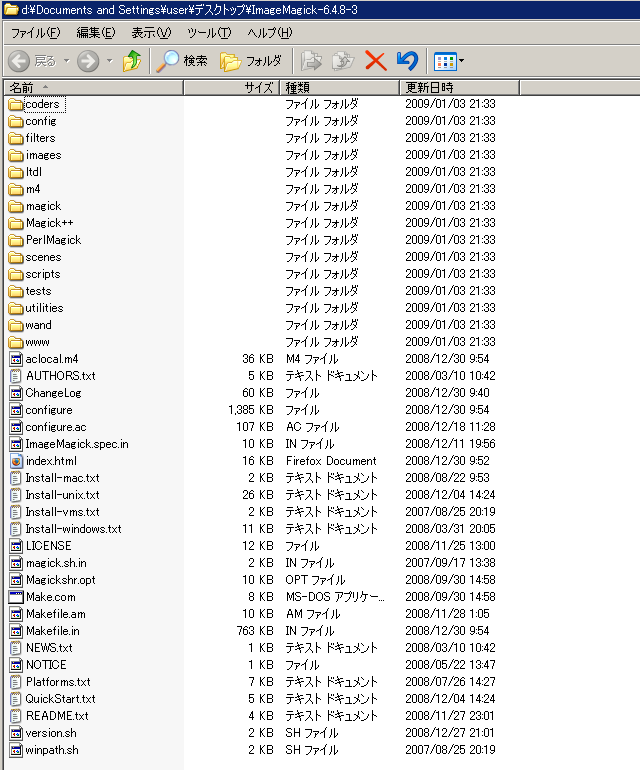This screenshot has height=770, width=640.
Task: Click the Copy To folder toolbar icon
Action: (343, 61)
